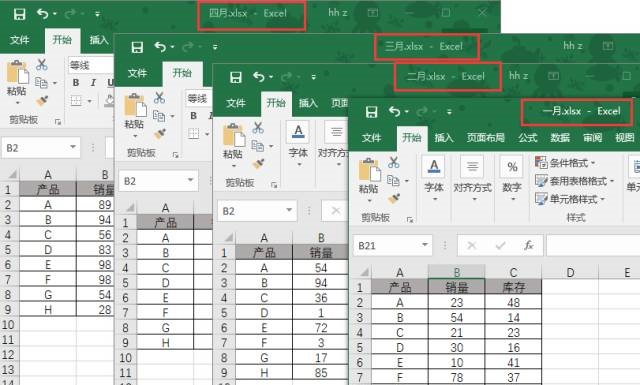Open the 页面布局 tab in 一月.xlsx
The height and width of the screenshot is (385, 640).
click(x=485, y=138)
